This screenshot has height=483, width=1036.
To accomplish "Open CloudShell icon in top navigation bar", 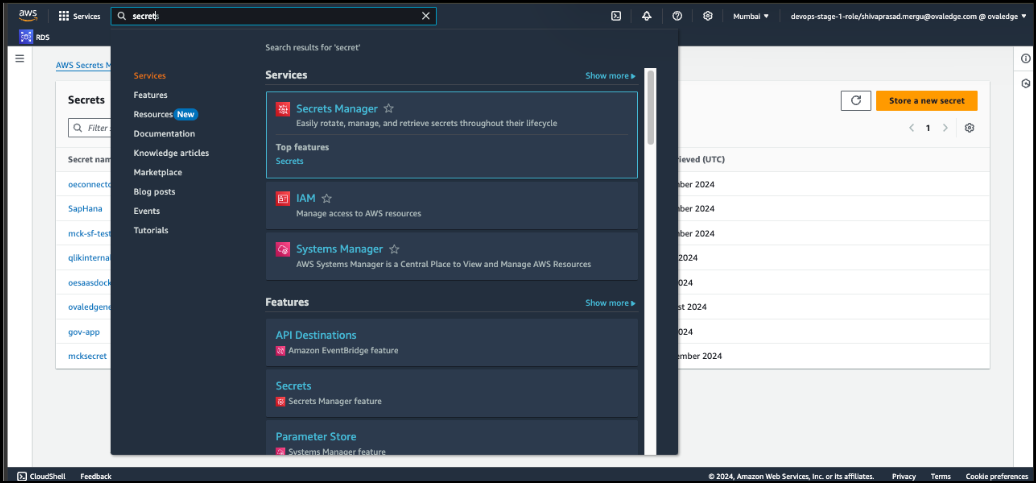I will click(x=616, y=16).
